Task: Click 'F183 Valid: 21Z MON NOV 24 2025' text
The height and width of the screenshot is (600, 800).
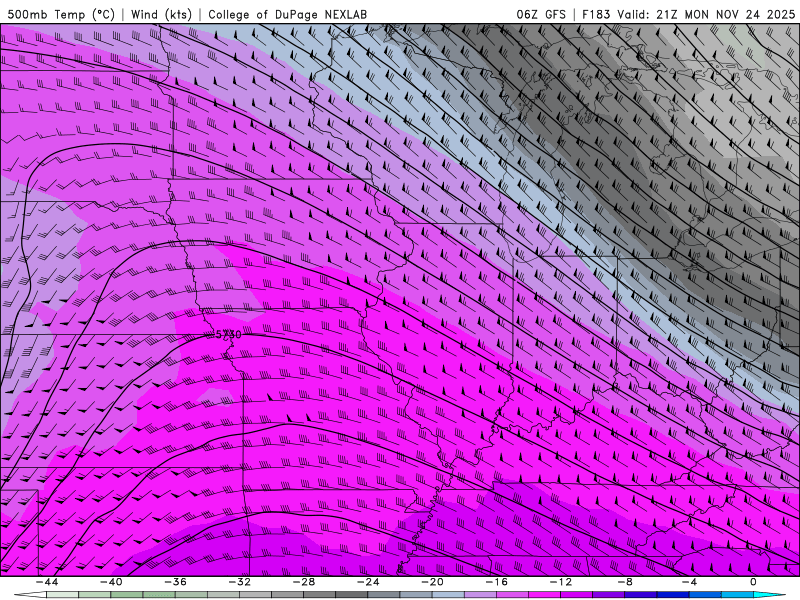Action: [688, 14]
